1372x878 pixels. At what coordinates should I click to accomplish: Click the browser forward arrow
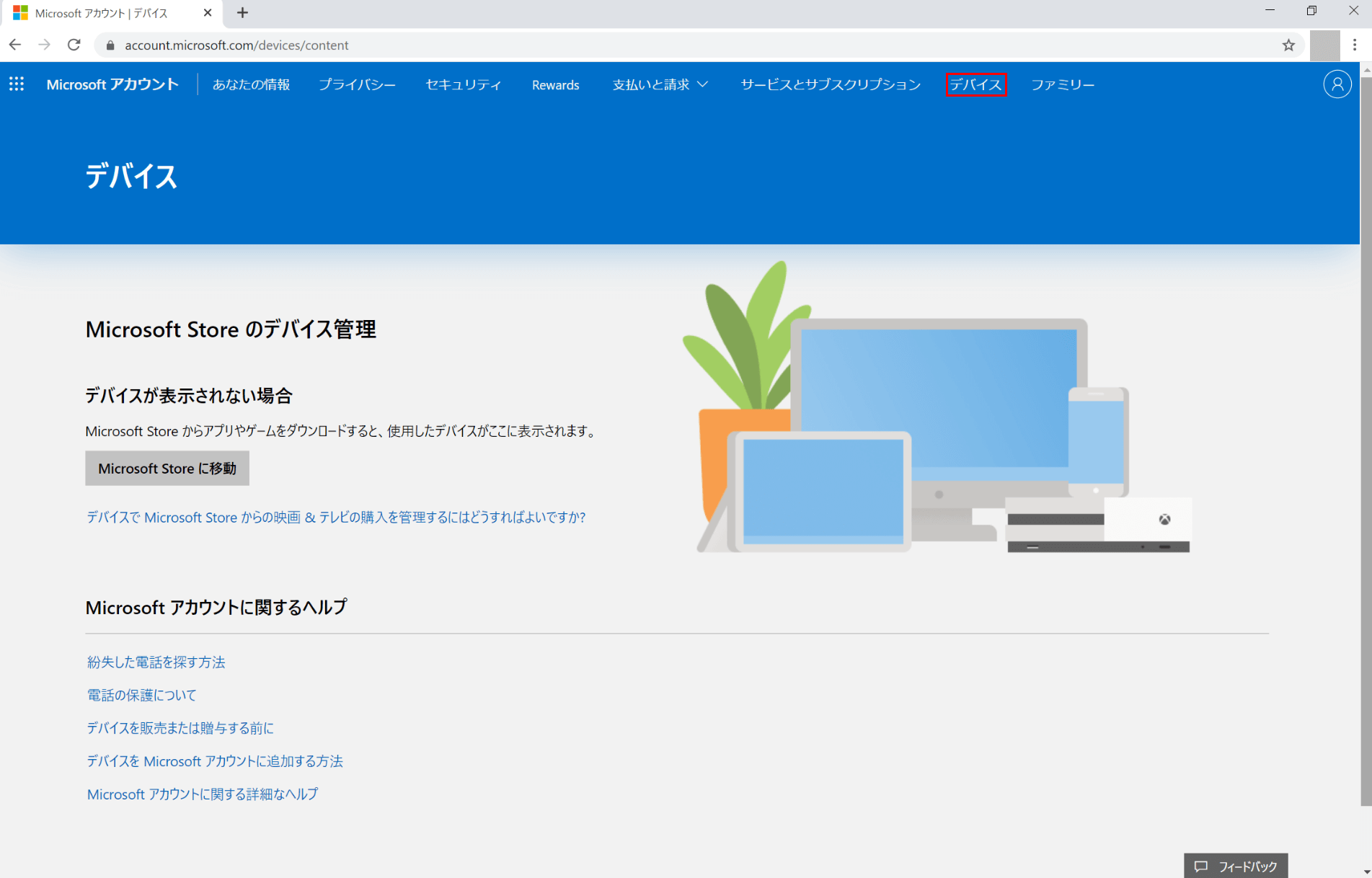(x=45, y=45)
